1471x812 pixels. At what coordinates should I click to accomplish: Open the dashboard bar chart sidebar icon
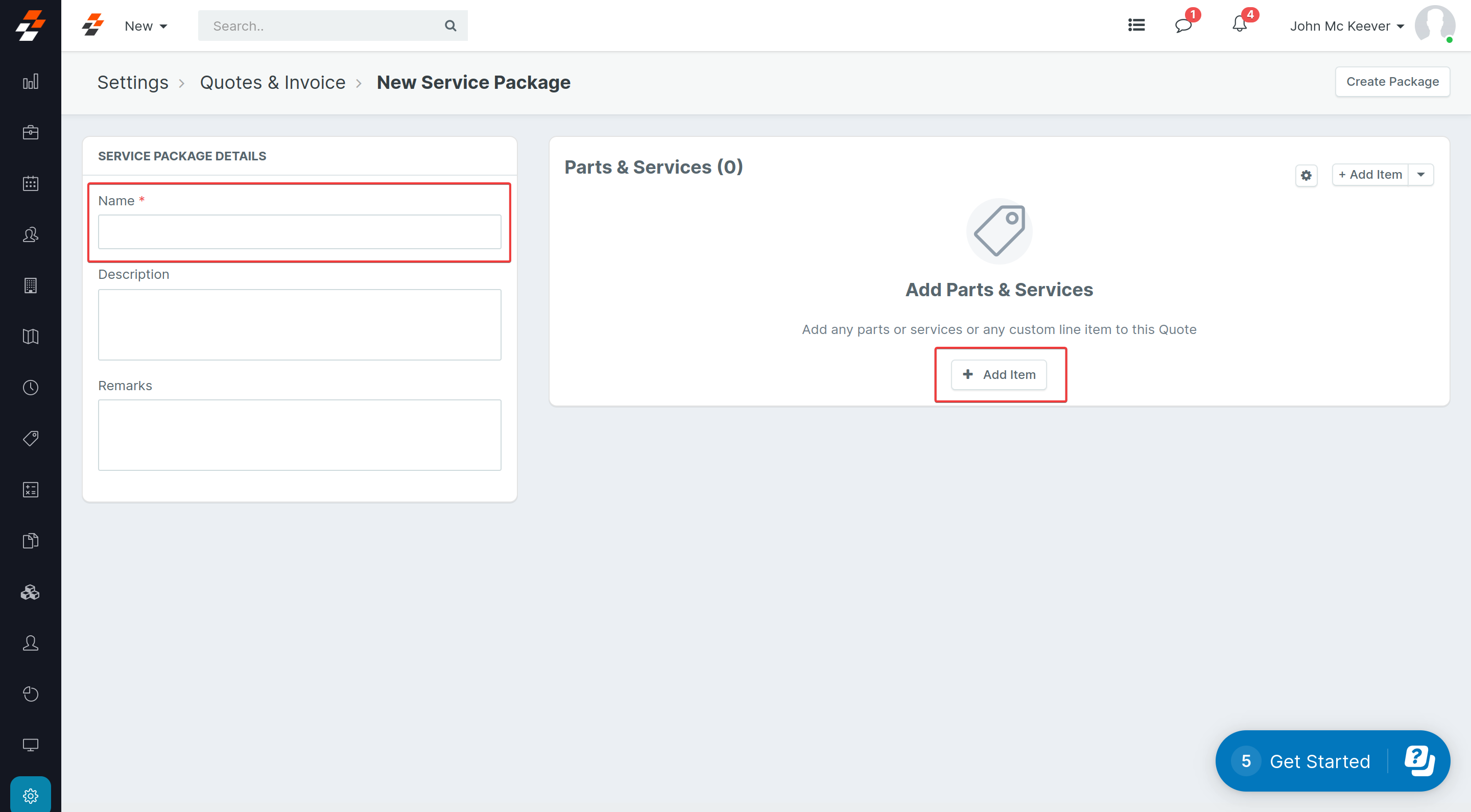point(30,82)
